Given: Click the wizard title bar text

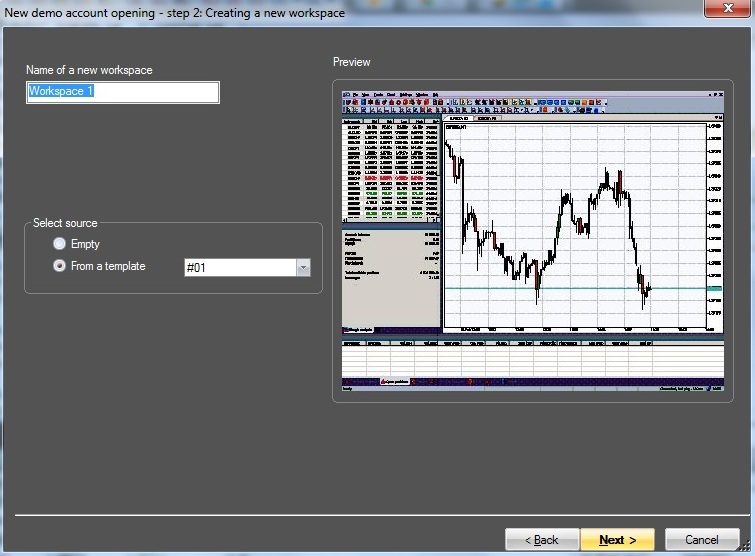Looking at the screenshot, I should pyautogui.click(x=175, y=13).
